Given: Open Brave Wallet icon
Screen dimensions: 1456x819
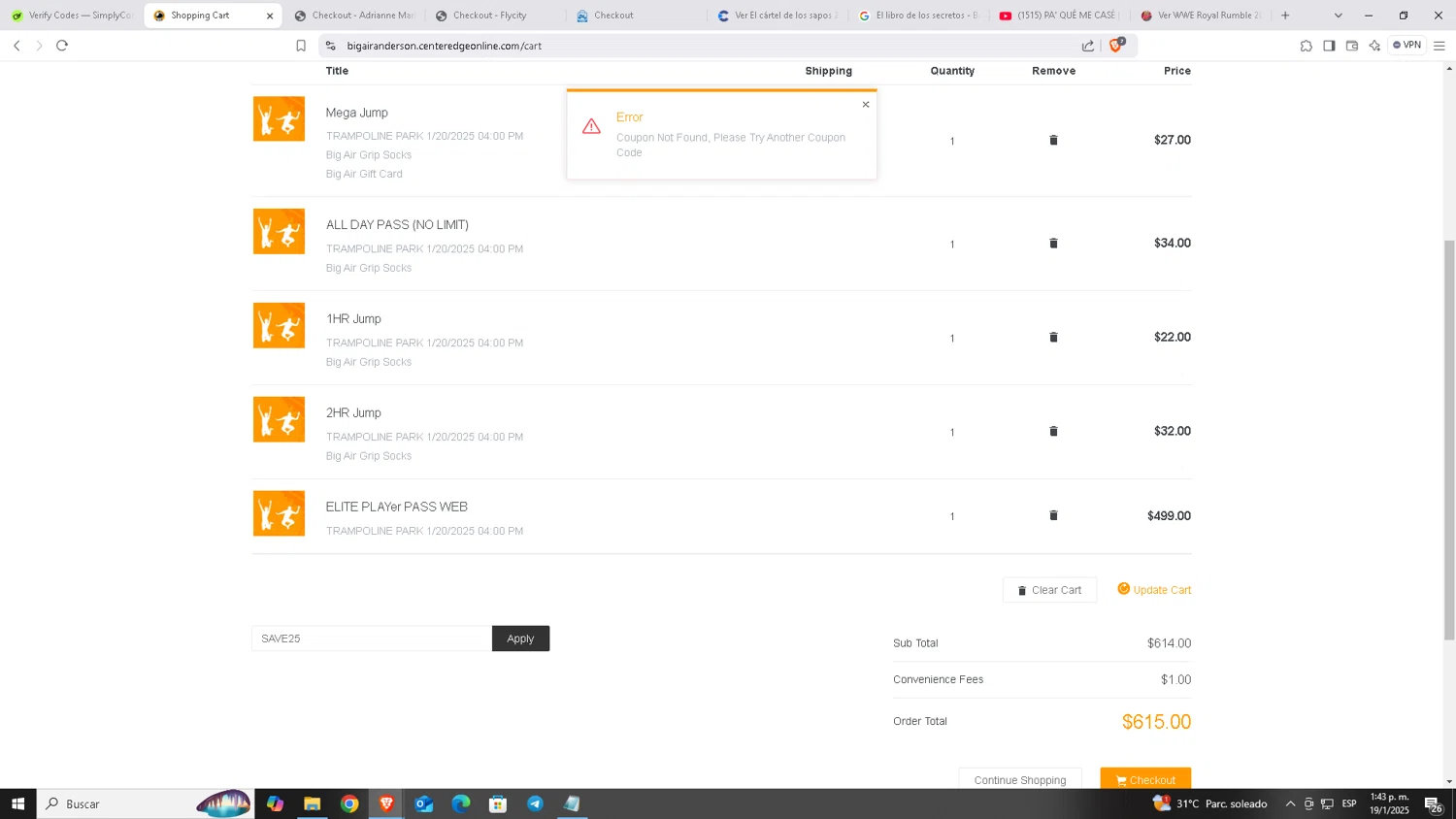Looking at the screenshot, I should pos(1351,46).
